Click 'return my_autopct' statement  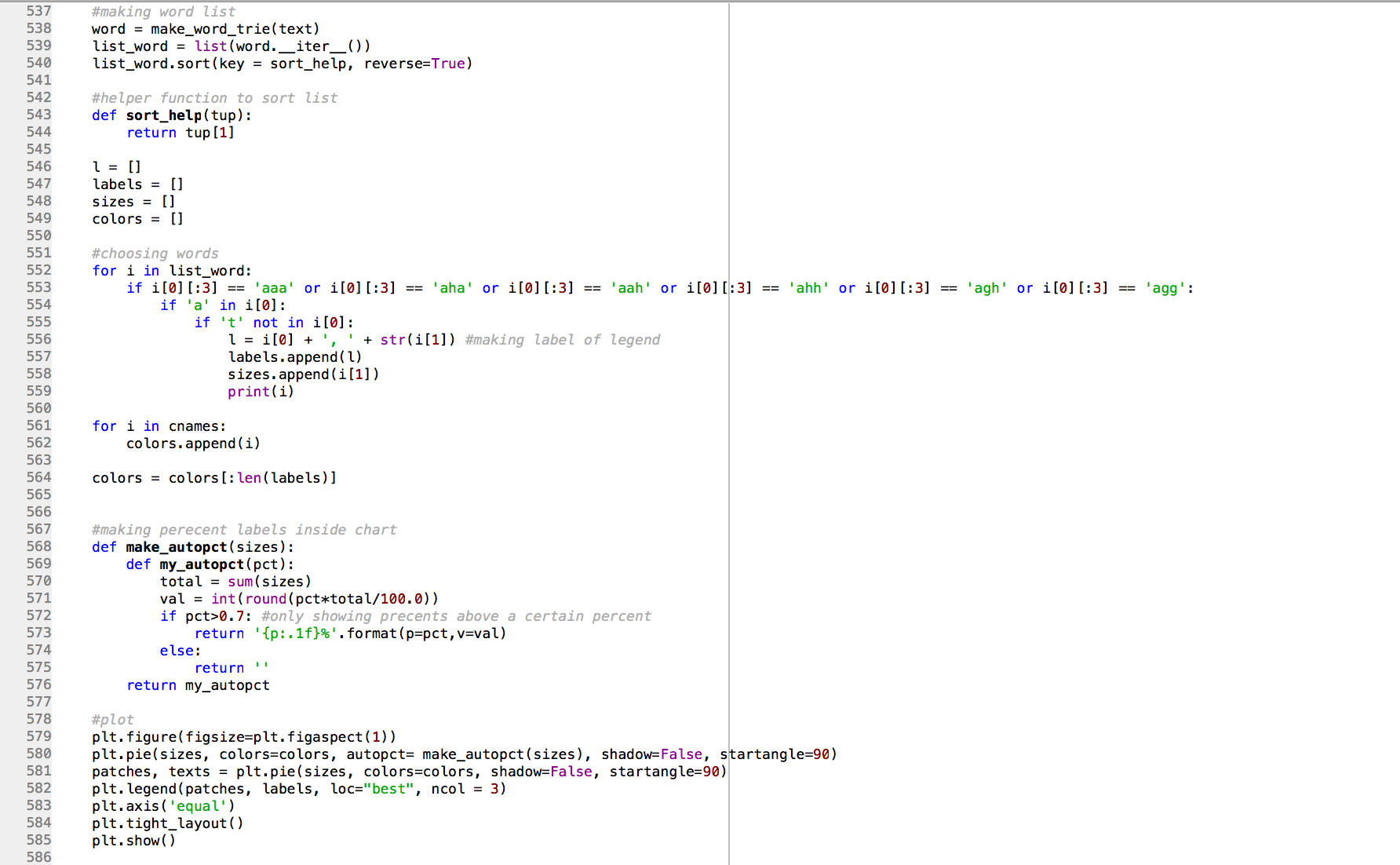(198, 685)
